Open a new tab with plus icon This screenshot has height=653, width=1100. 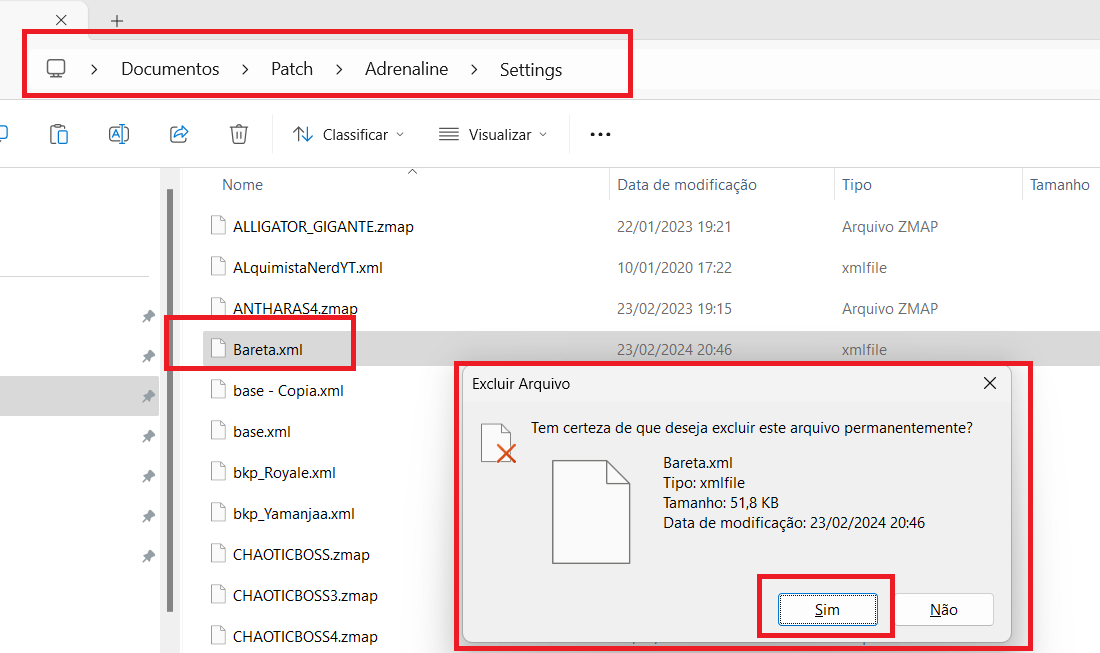pyautogui.click(x=117, y=20)
